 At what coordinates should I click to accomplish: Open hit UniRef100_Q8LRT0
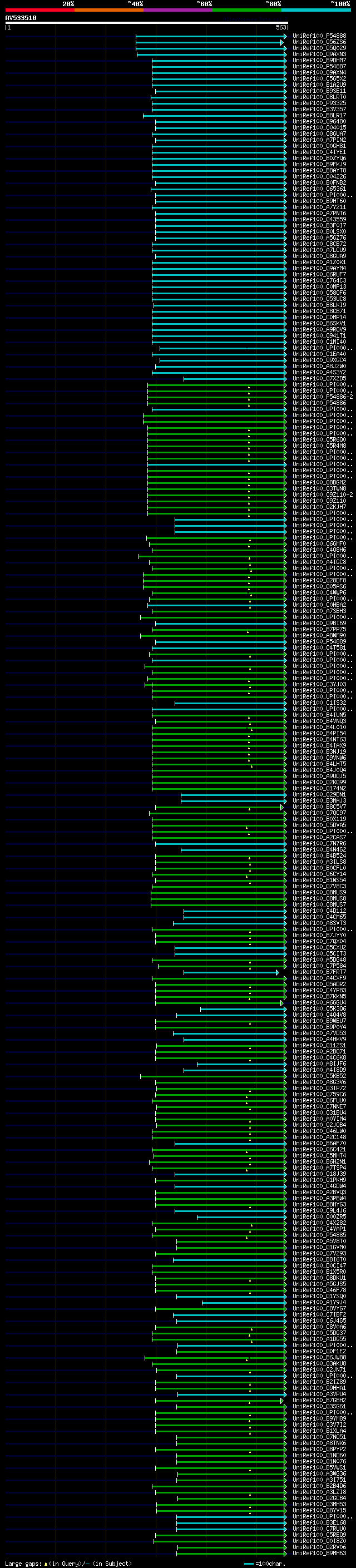tap(319, 97)
